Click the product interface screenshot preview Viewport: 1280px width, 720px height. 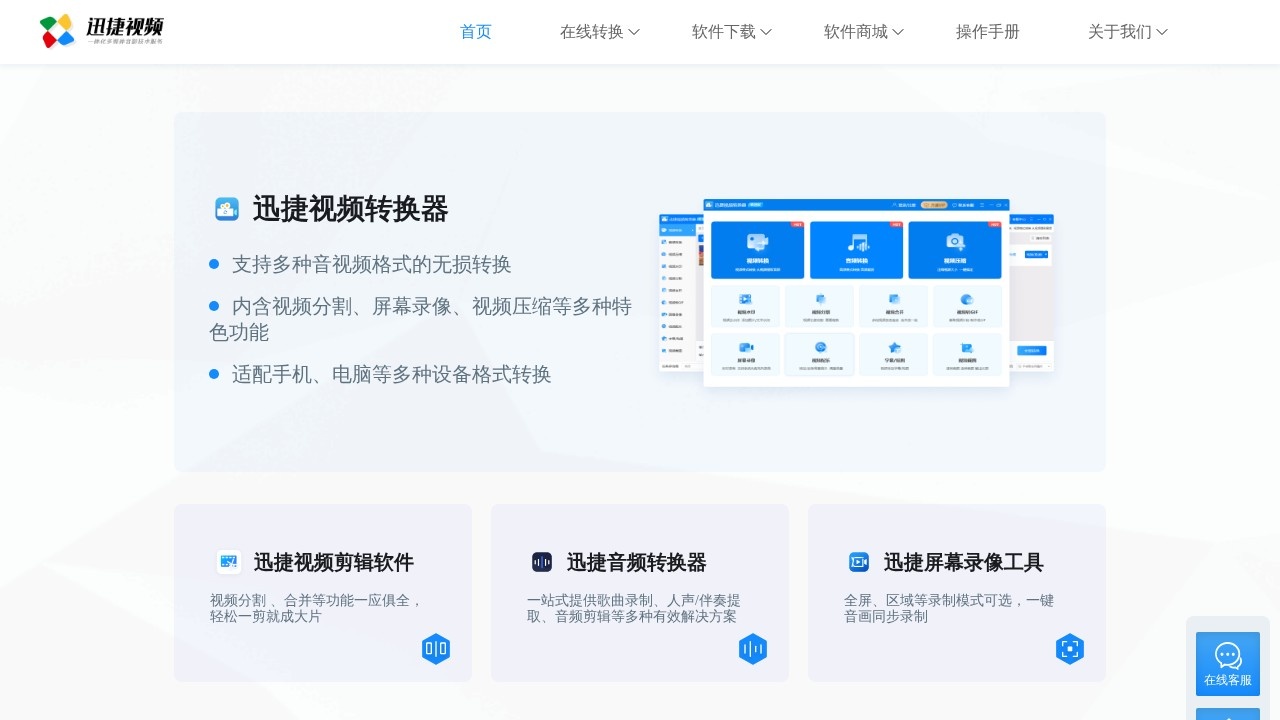click(855, 292)
